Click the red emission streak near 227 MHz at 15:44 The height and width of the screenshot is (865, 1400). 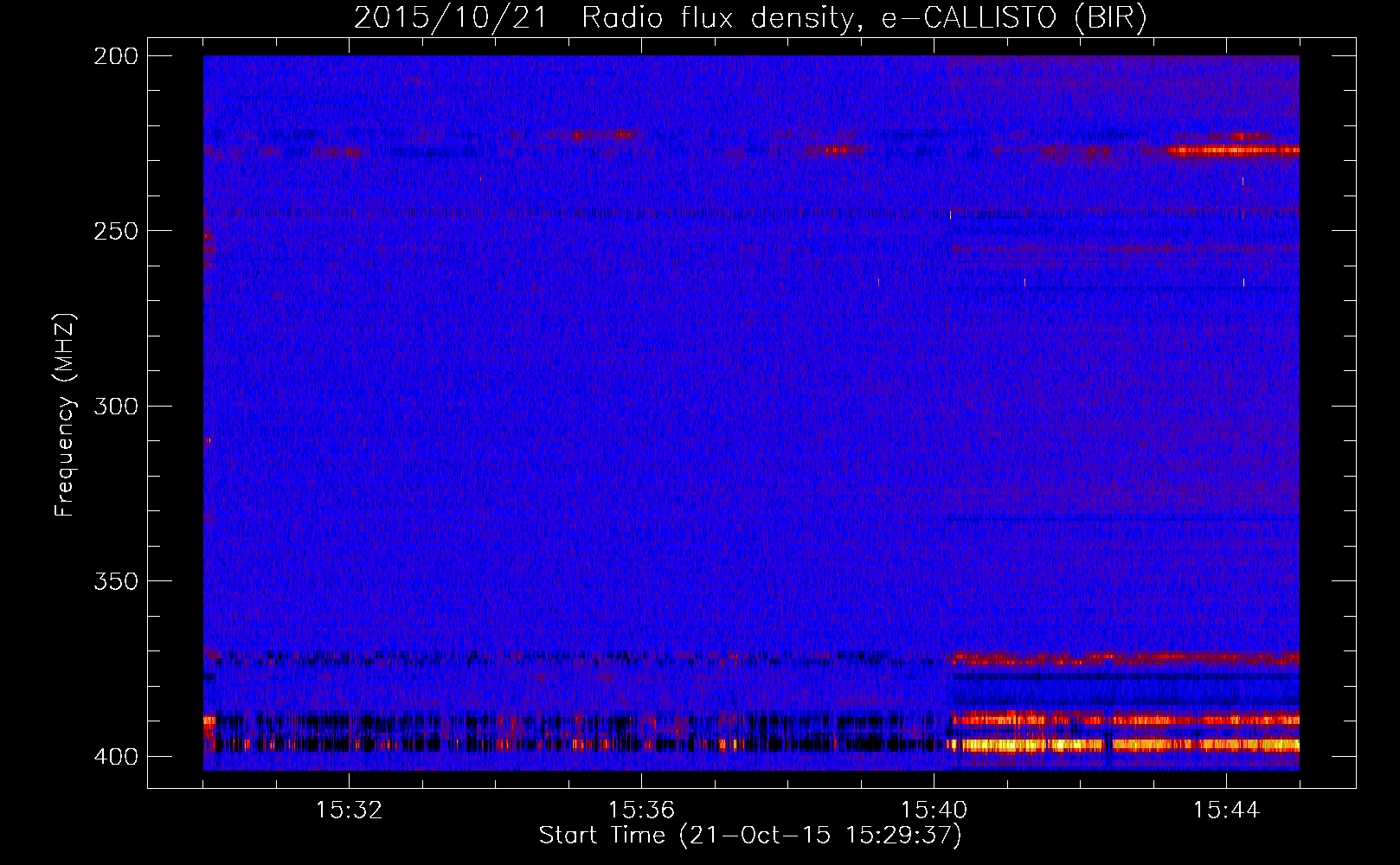coord(1232,151)
